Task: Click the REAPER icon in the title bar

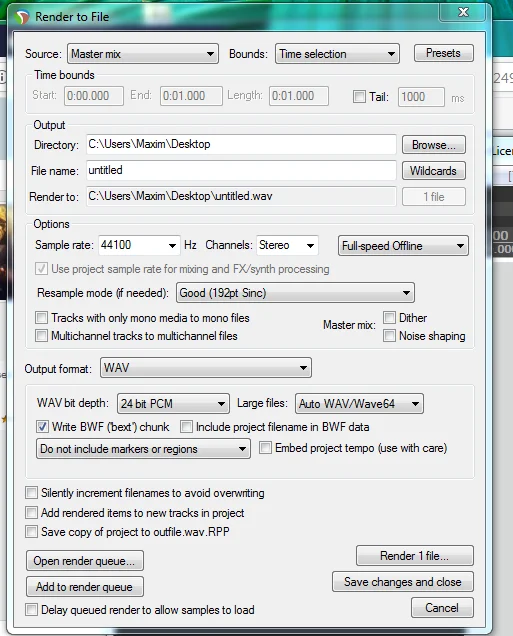Action: point(22,17)
